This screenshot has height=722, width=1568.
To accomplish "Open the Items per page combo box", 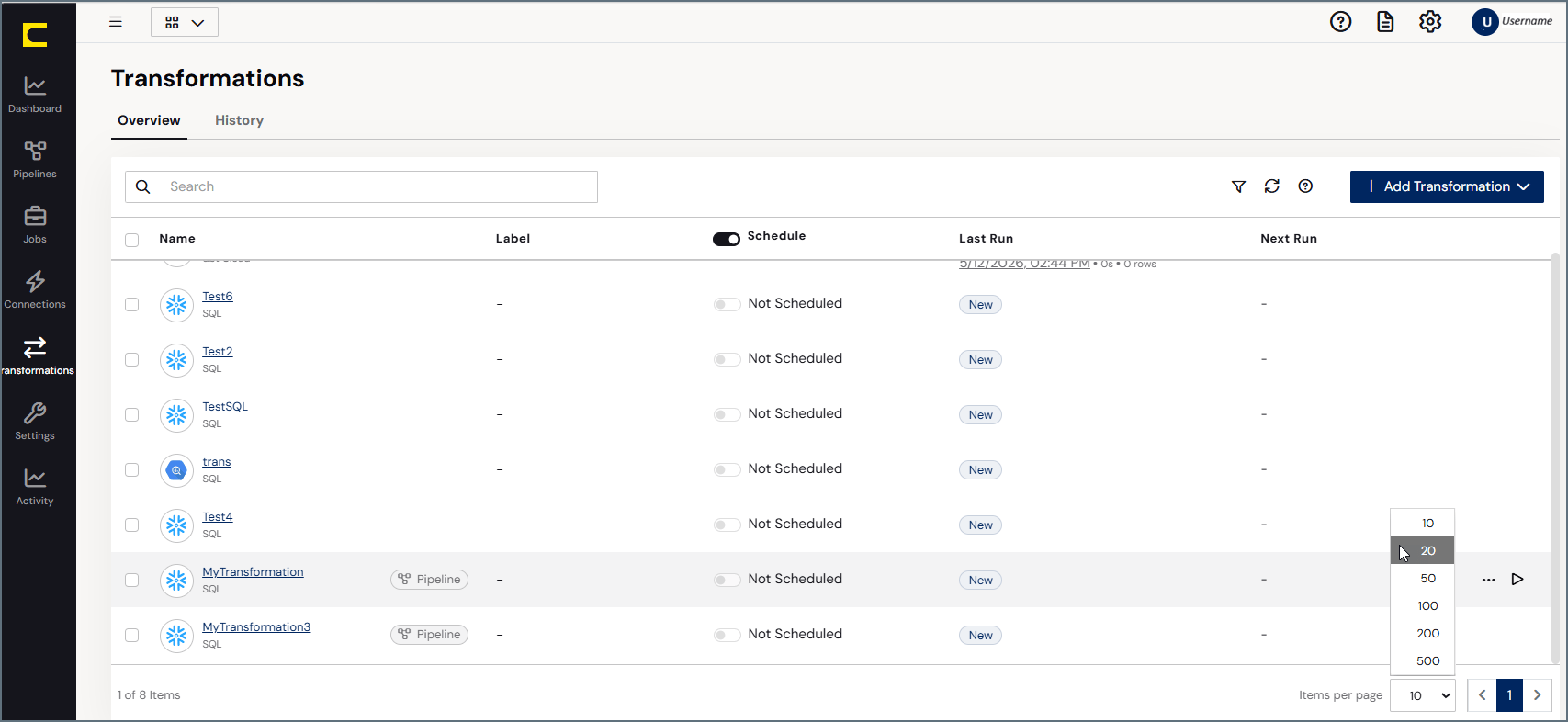I will pos(1423,695).
